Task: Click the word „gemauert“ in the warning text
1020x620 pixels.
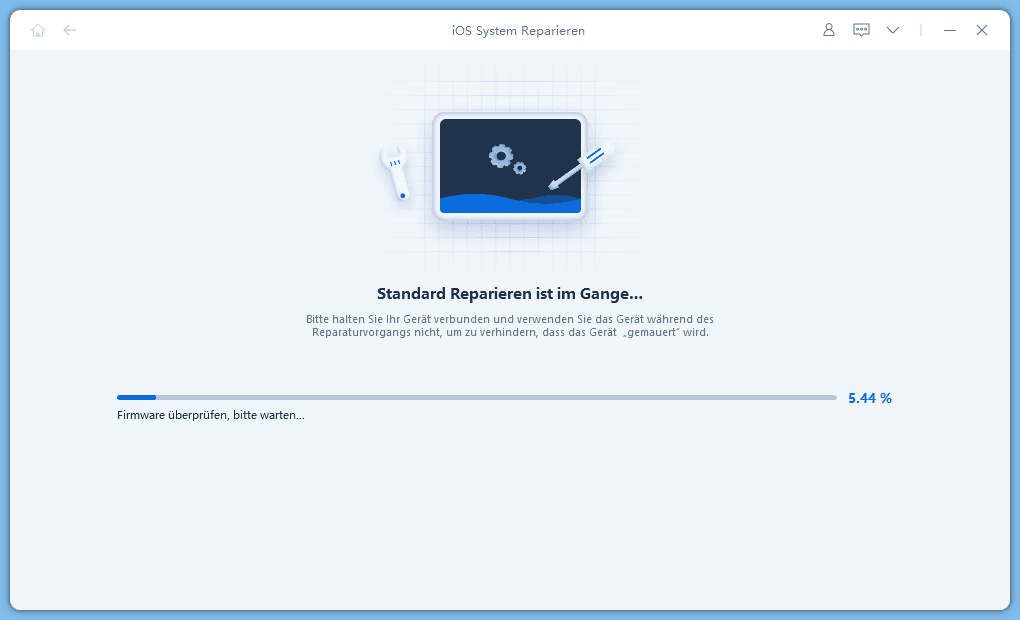Action: pyautogui.click(x=653, y=332)
